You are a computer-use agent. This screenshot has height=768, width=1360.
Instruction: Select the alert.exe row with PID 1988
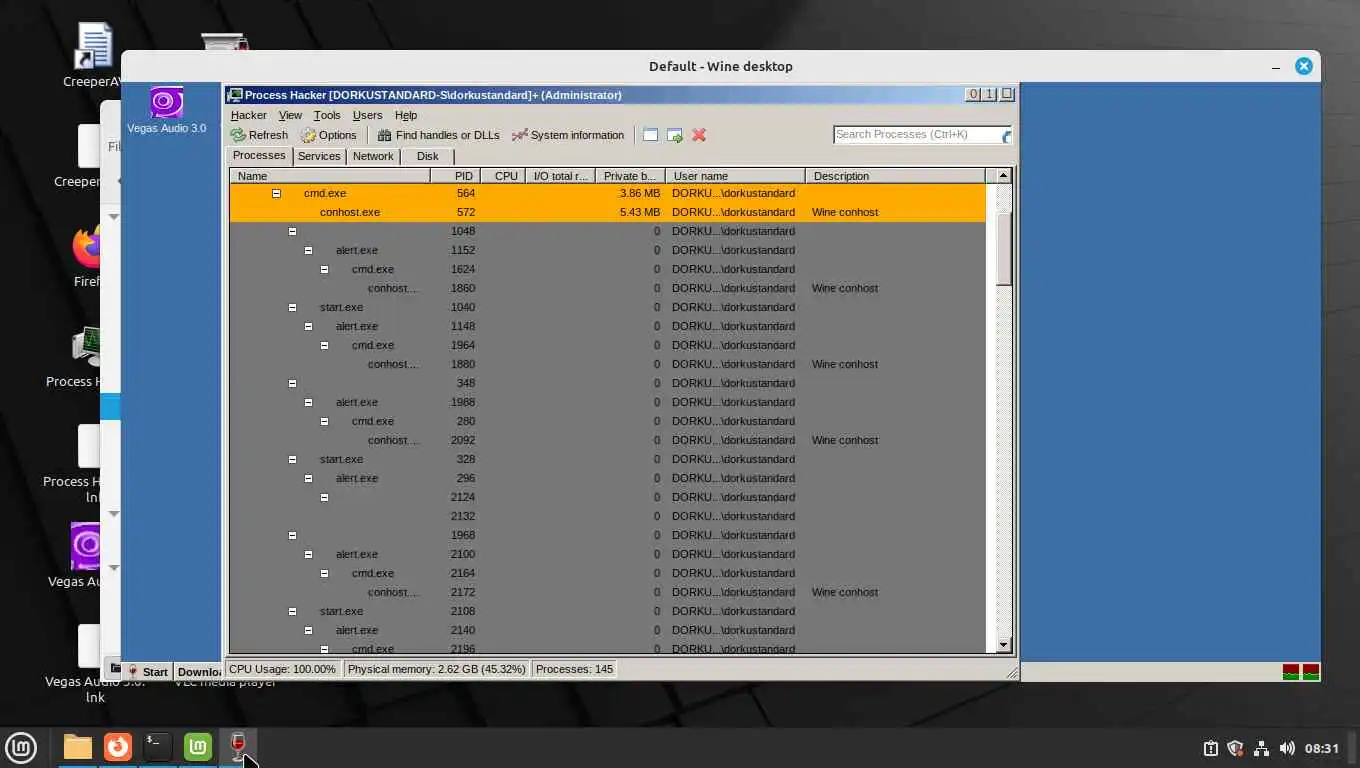[x=607, y=402]
